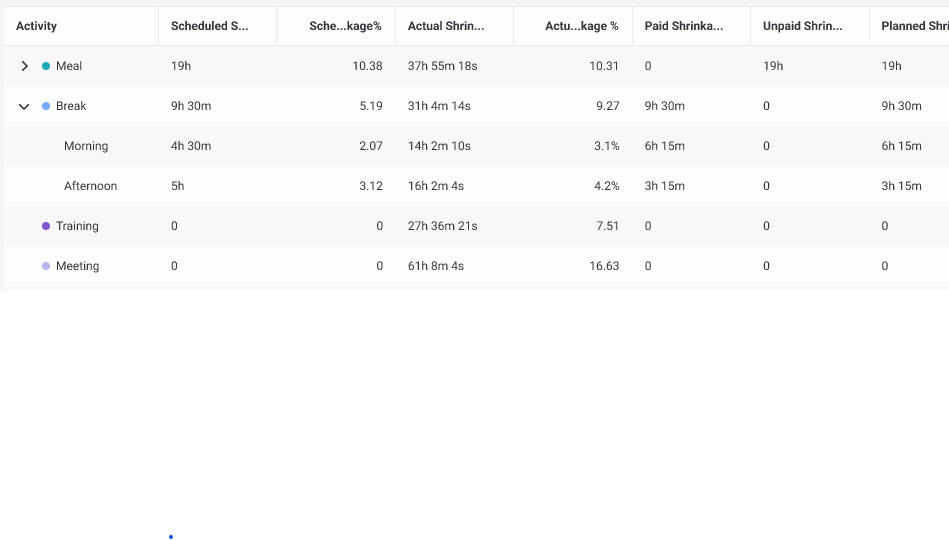949x540 pixels.
Task: Select the Training activity row
Action: (77, 226)
